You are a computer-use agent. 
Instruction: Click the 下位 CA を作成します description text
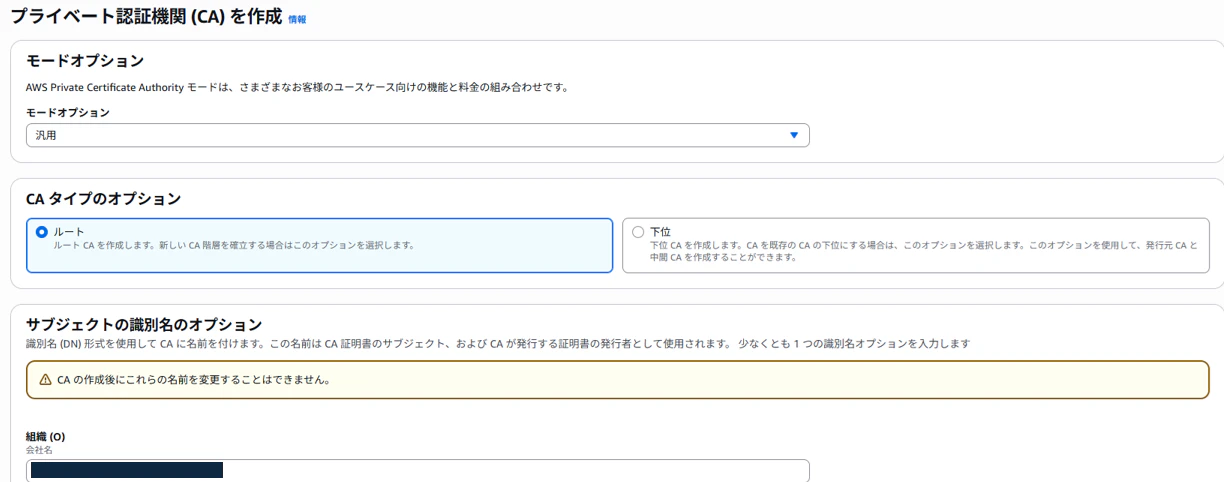(x=923, y=251)
